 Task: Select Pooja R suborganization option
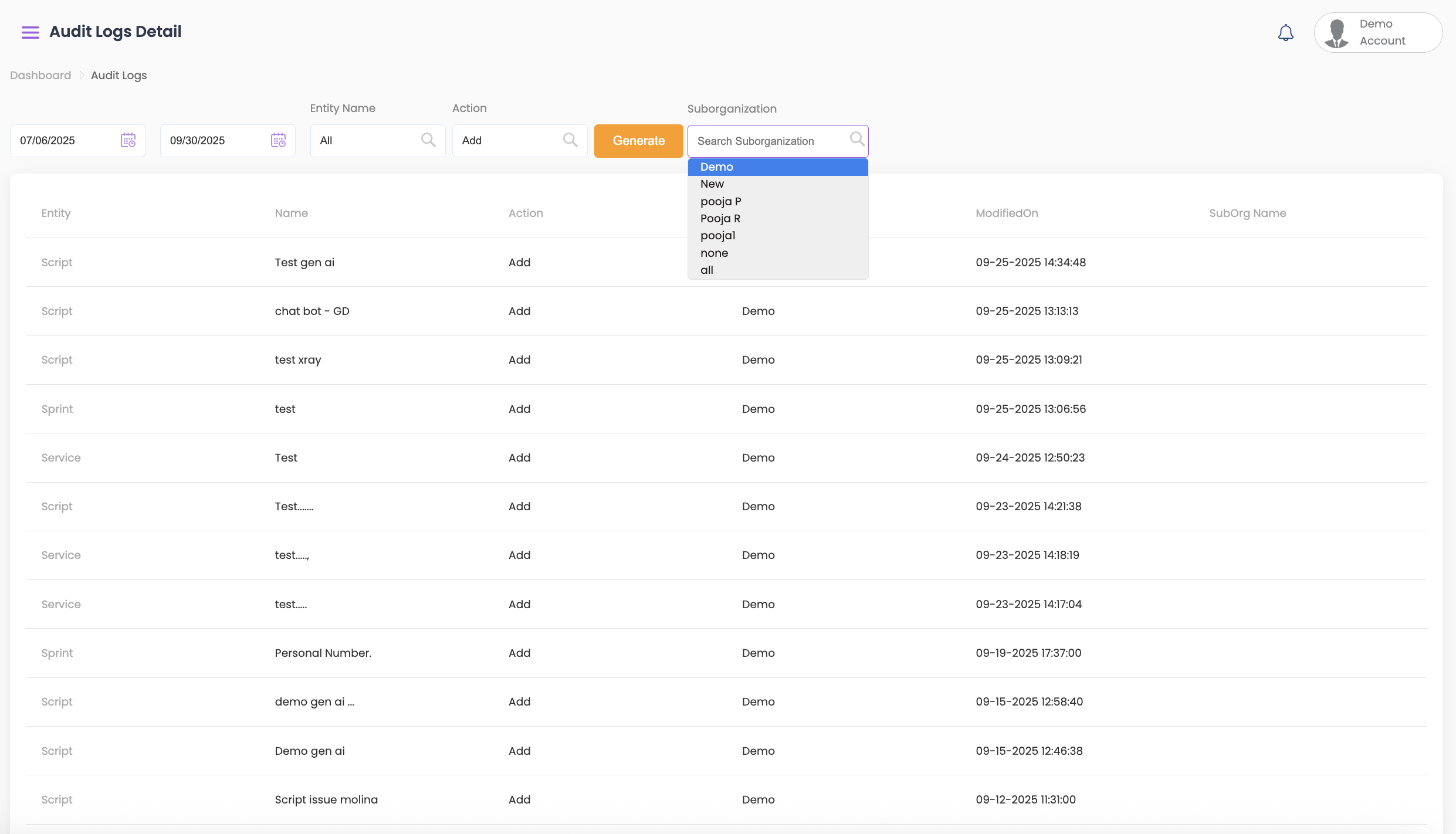pos(720,218)
